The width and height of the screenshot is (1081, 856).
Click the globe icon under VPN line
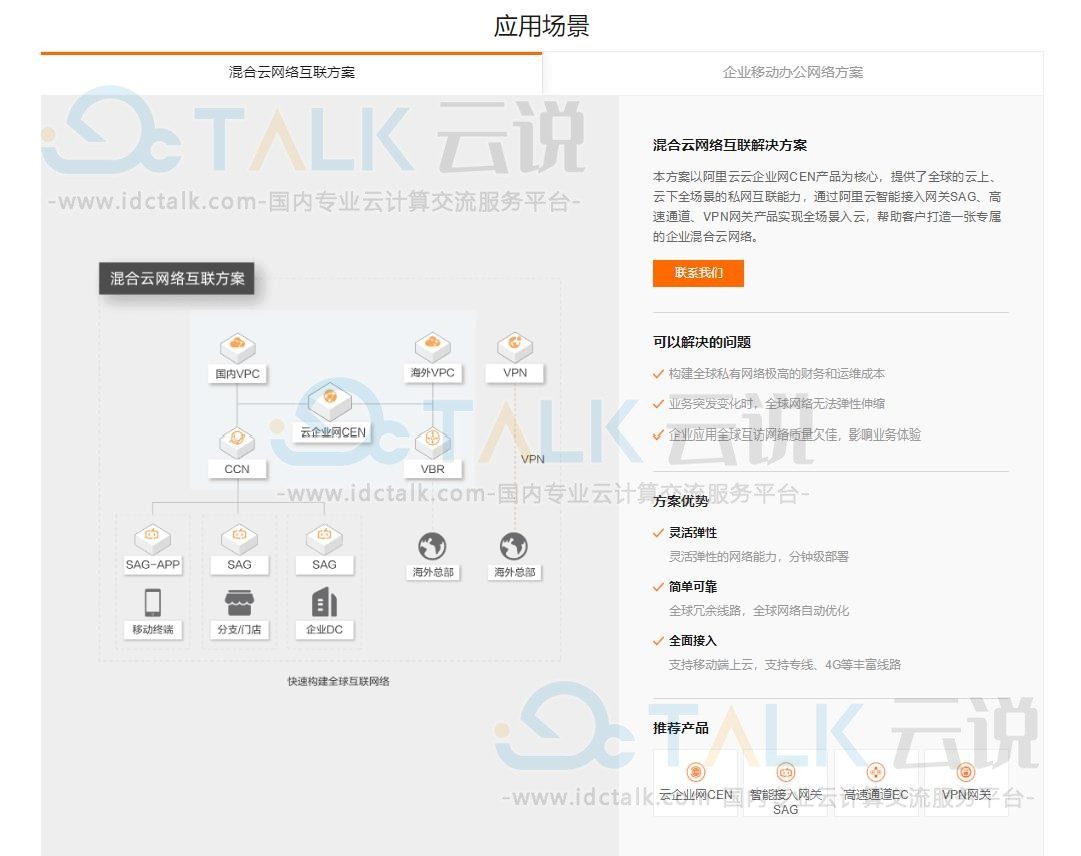(x=514, y=547)
